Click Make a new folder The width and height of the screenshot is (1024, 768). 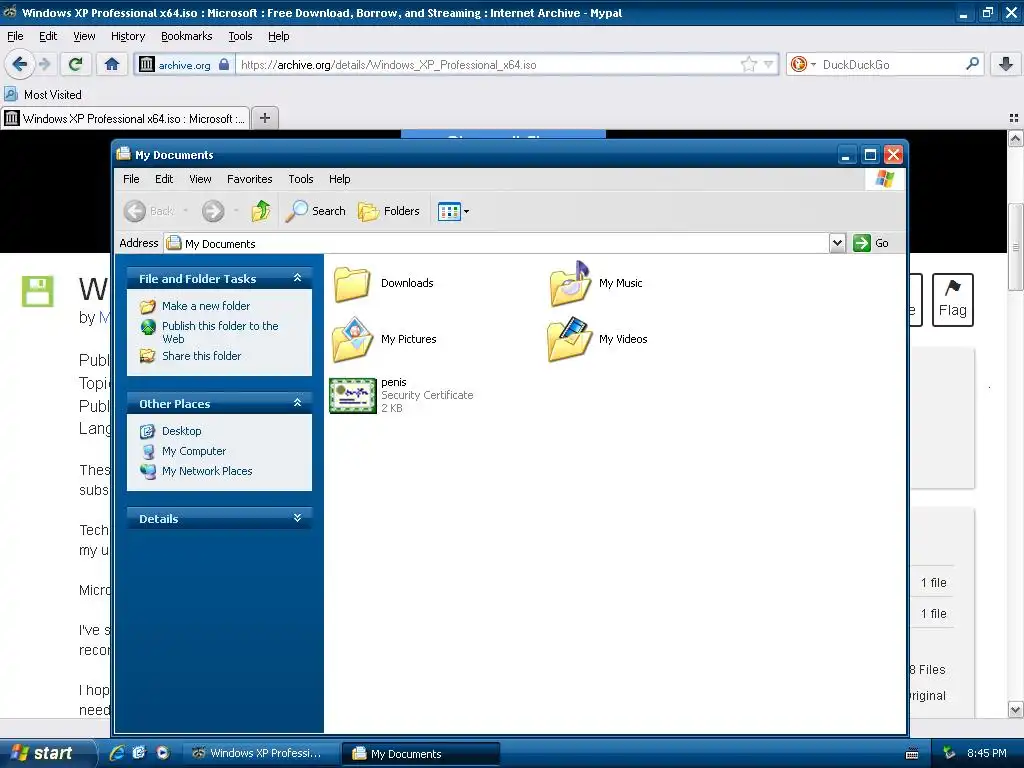pyautogui.click(x=206, y=306)
